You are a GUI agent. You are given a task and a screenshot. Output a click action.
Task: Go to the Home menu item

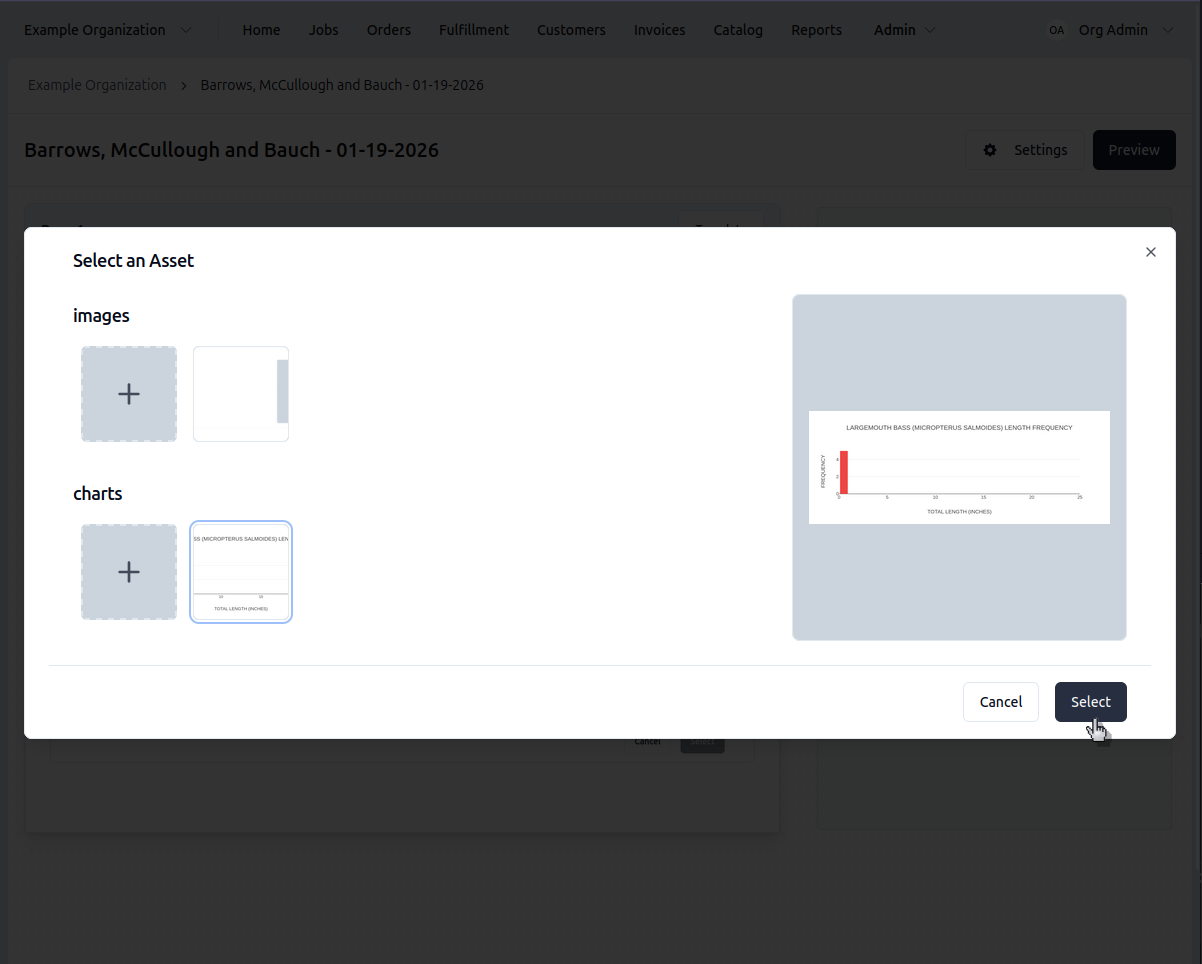[x=261, y=30]
